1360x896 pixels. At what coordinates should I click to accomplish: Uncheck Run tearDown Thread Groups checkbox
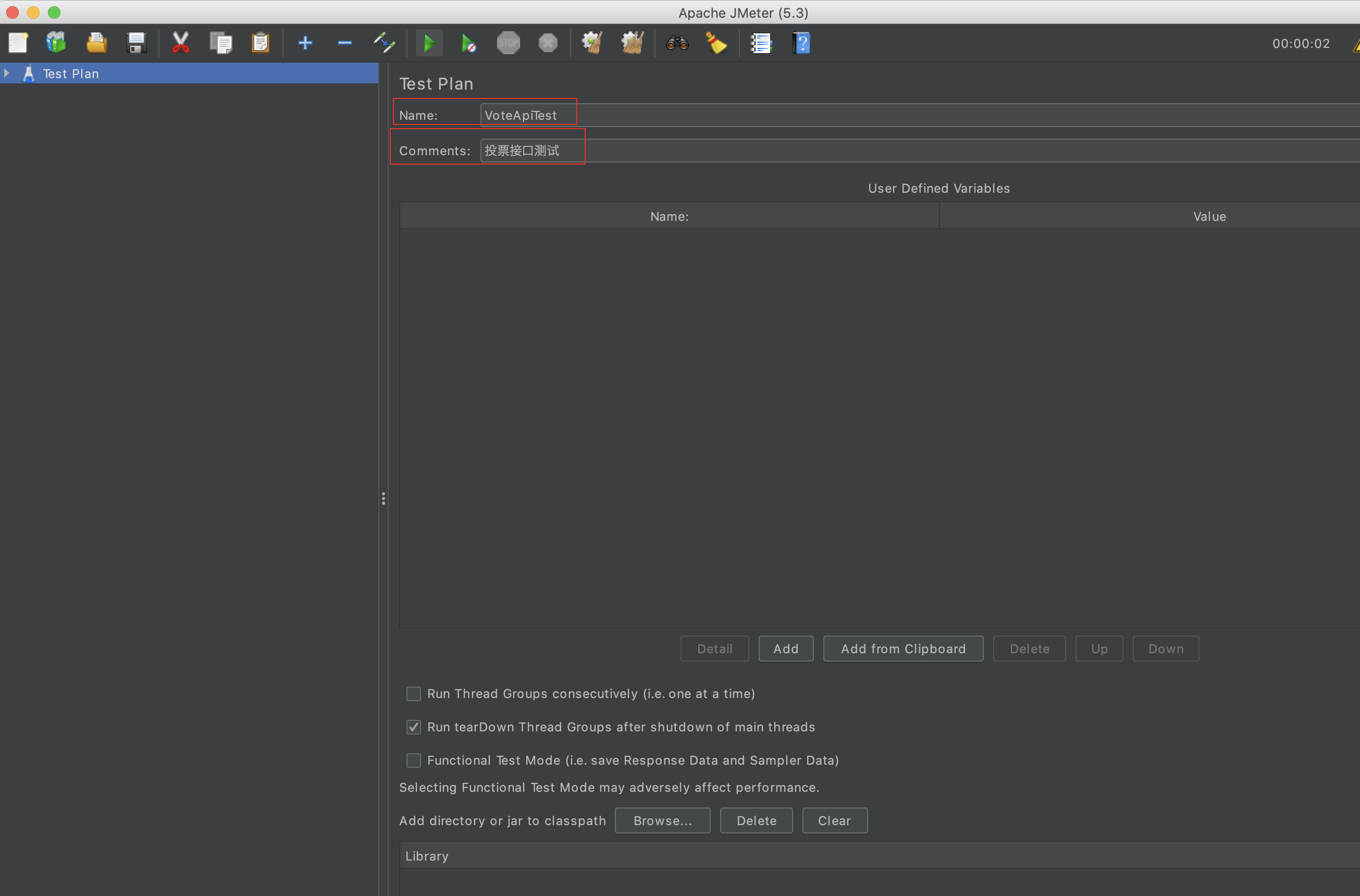(x=413, y=727)
